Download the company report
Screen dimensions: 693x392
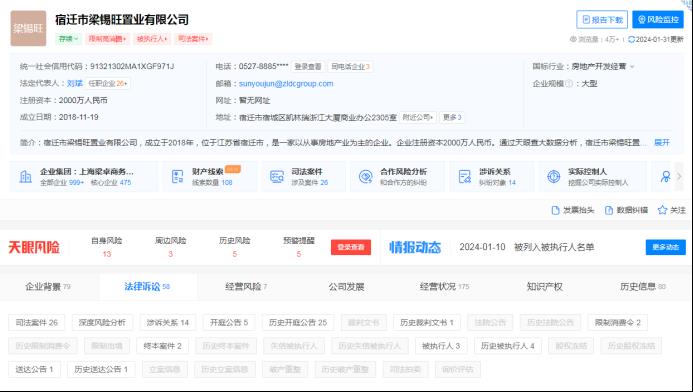tap(602, 20)
